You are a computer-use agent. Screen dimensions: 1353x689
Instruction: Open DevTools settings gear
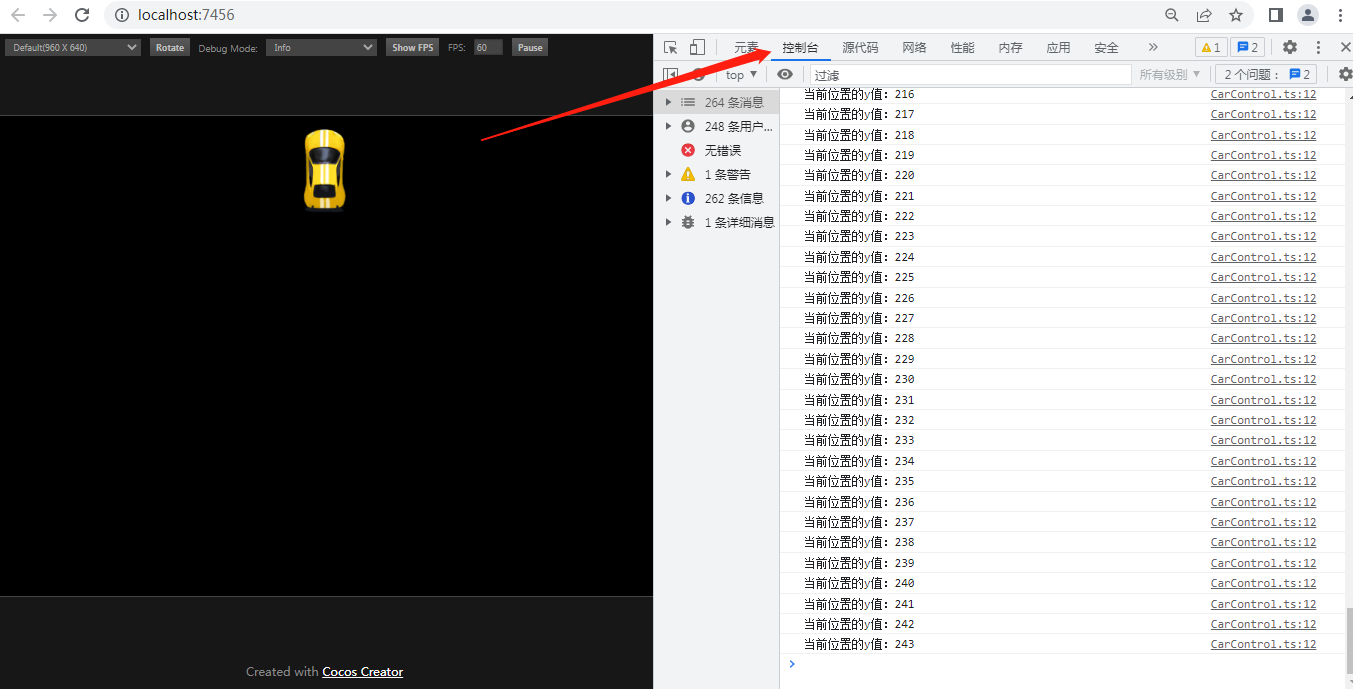[x=1290, y=47]
